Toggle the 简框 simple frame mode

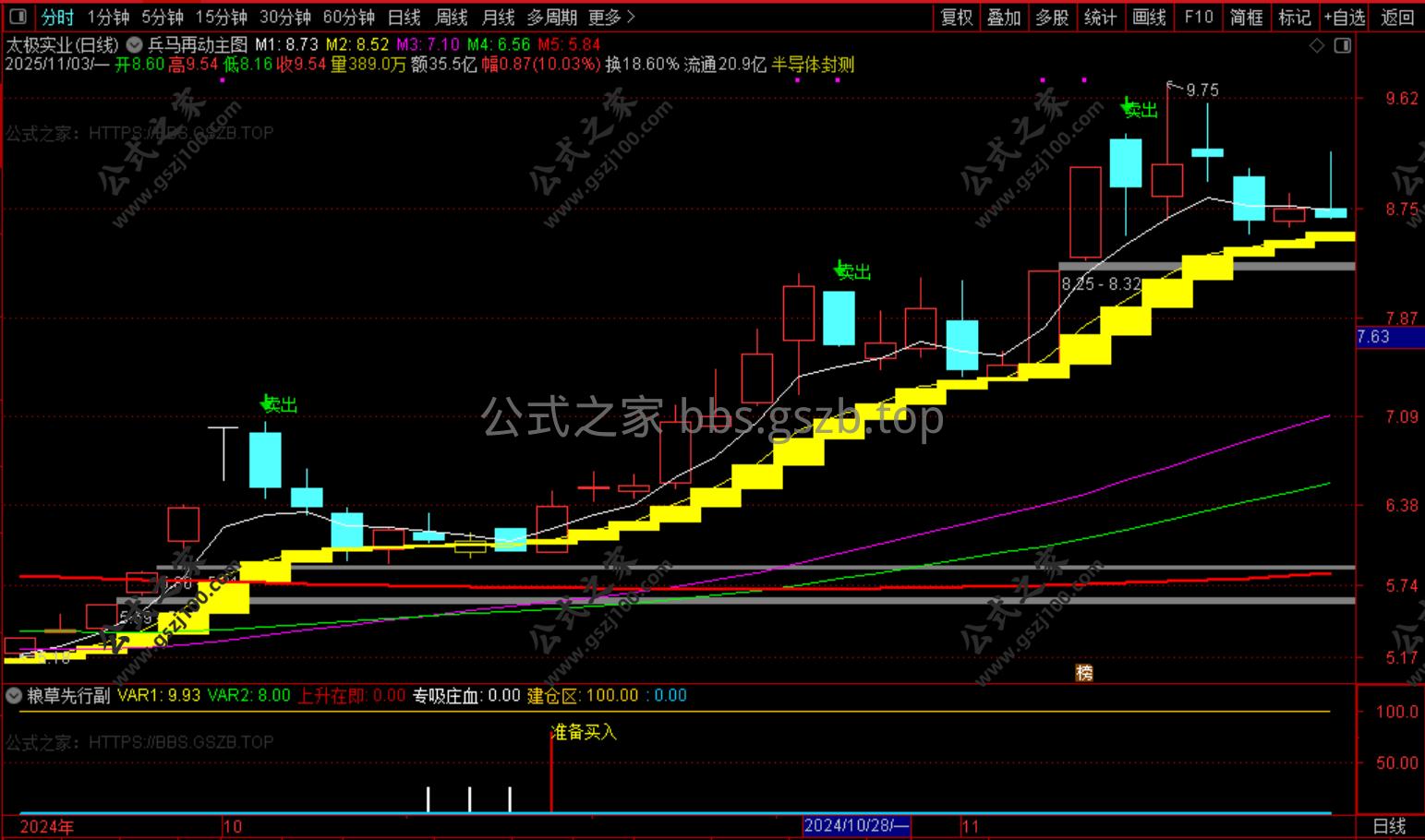point(1247,17)
